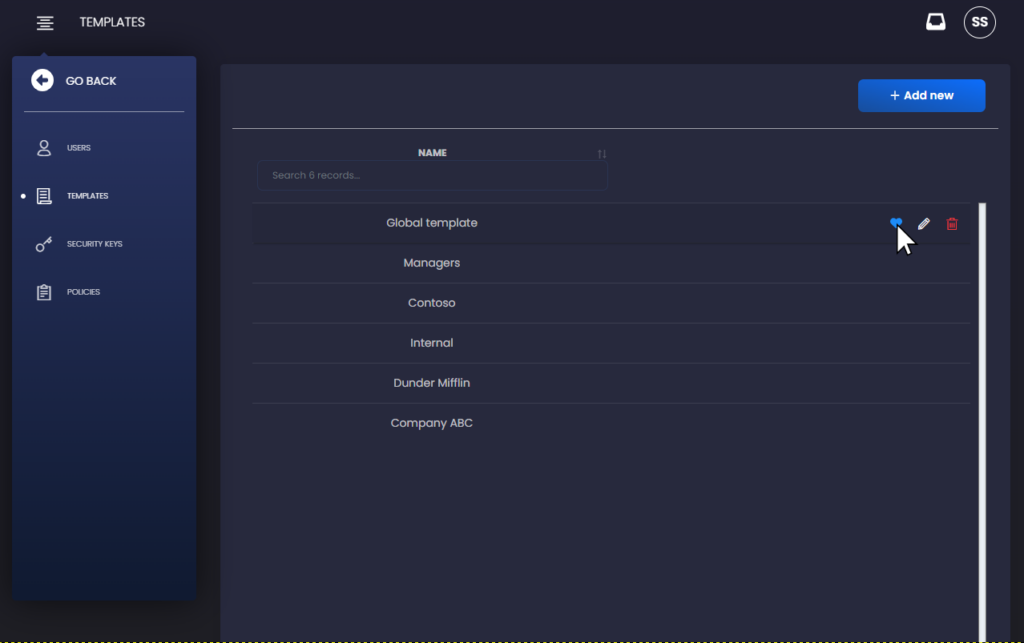This screenshot has height=643, width=1024.
Task: Choose the Company ABC template
Action: tap(611, 423)
